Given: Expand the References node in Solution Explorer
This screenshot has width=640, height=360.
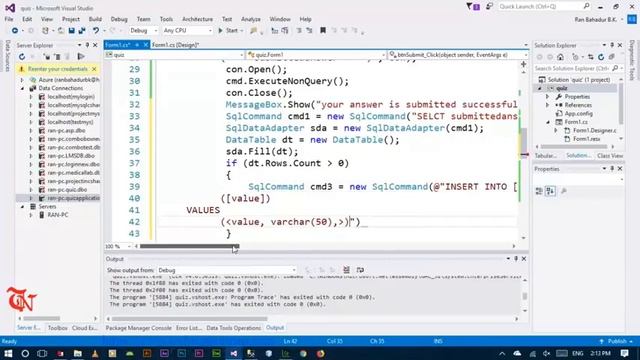Looking at the screenshot, I should [x=548, y=105].
